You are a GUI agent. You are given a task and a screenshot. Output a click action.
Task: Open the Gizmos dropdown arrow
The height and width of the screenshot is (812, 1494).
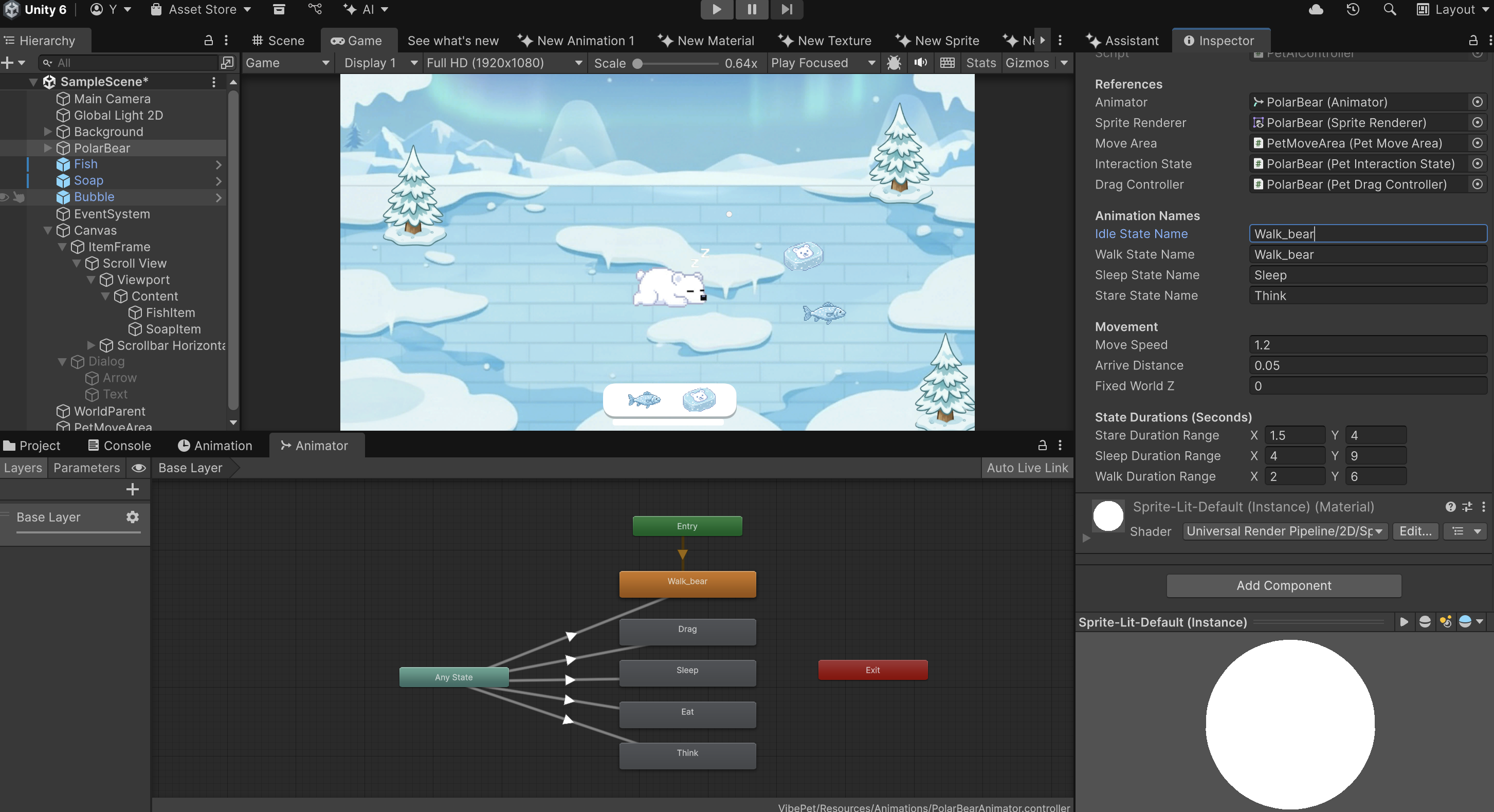pos(1064,63)
